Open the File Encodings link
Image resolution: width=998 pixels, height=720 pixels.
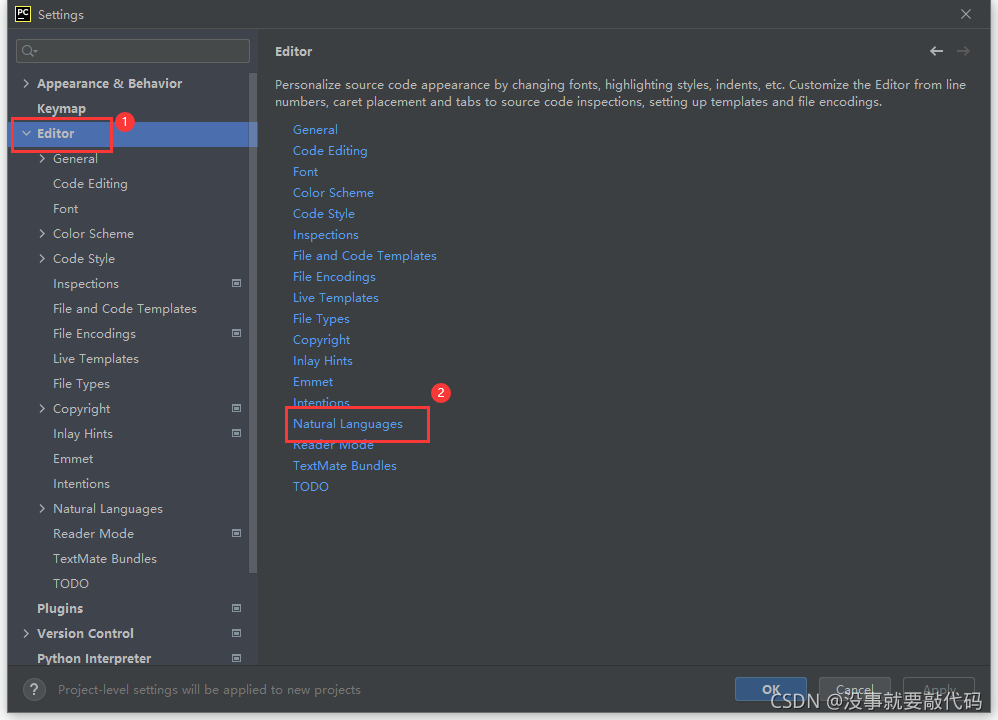coord(334,277)
